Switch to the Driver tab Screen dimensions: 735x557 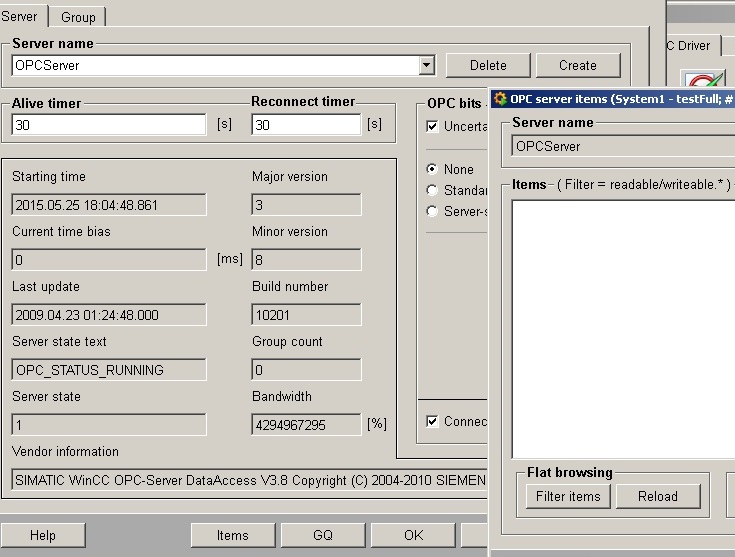click(x=693, y=45)
